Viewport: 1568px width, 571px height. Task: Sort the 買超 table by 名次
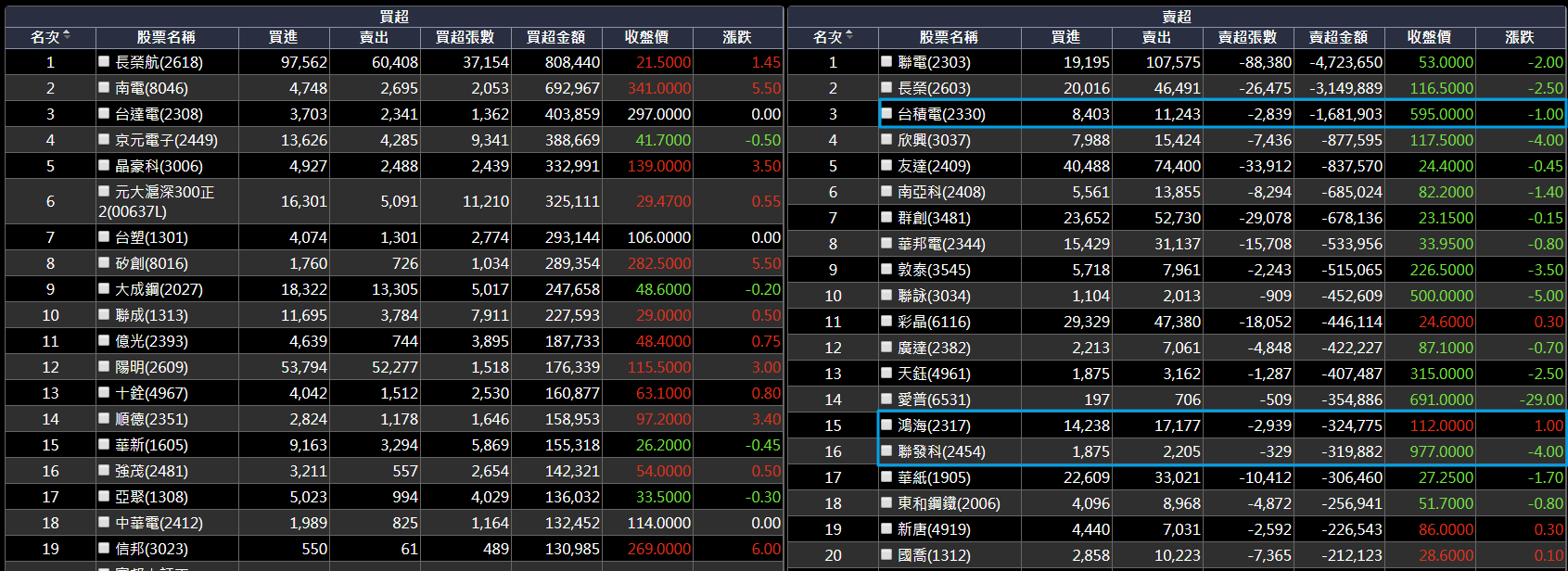pos(50,37)
